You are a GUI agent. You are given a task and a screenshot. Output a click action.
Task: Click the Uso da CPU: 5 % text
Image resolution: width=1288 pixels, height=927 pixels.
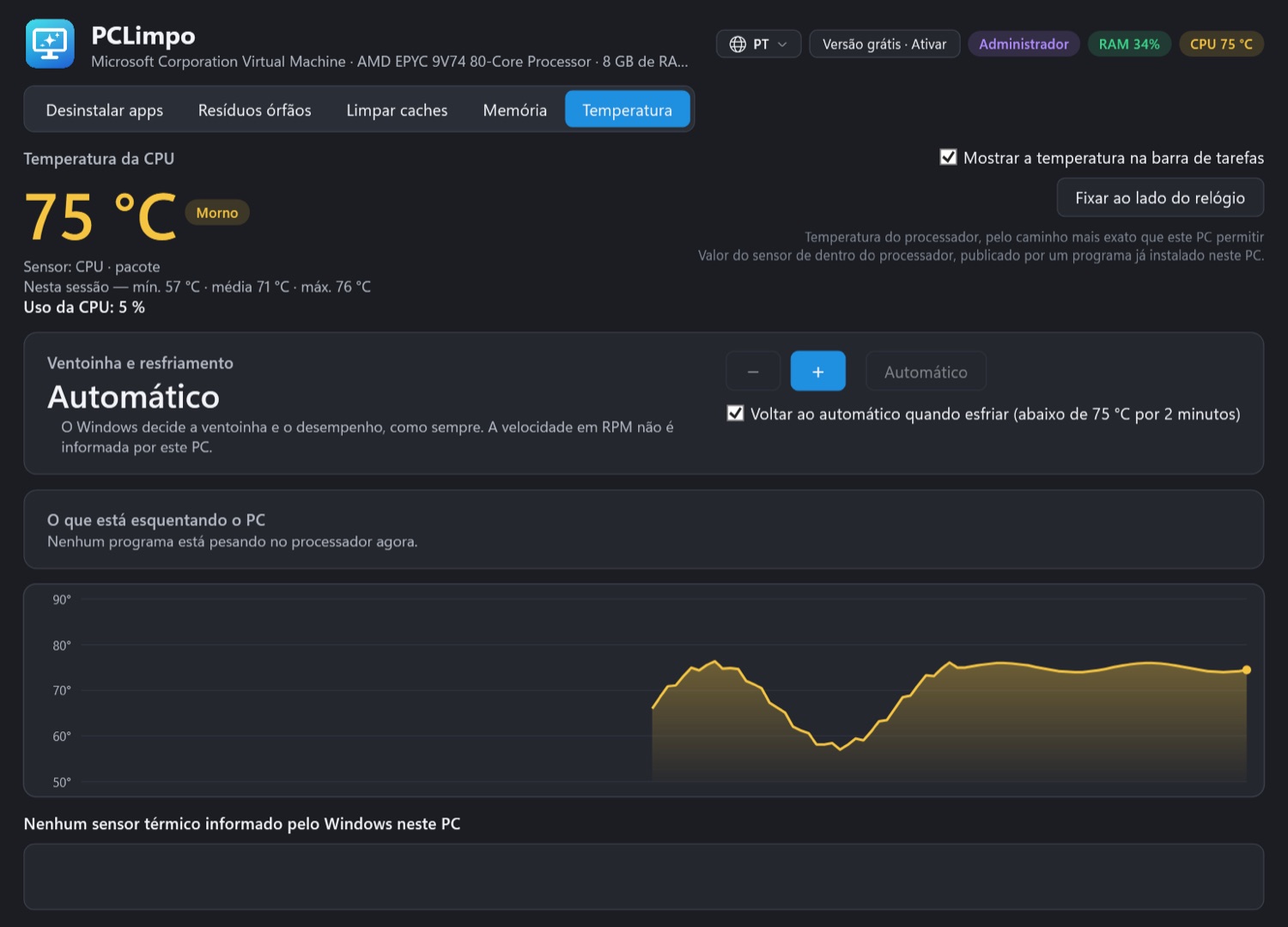(84, 307)
